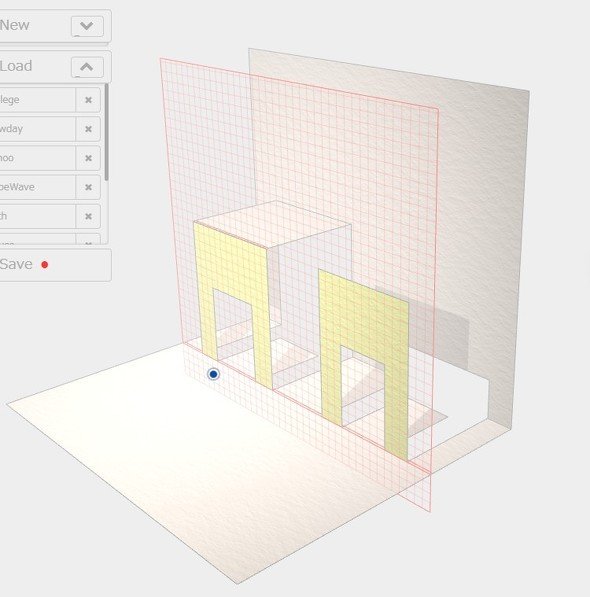The height and width of the screenshot is (597, 590).
Task: Expand the New dropdown chevron
Action: (87, 26)
